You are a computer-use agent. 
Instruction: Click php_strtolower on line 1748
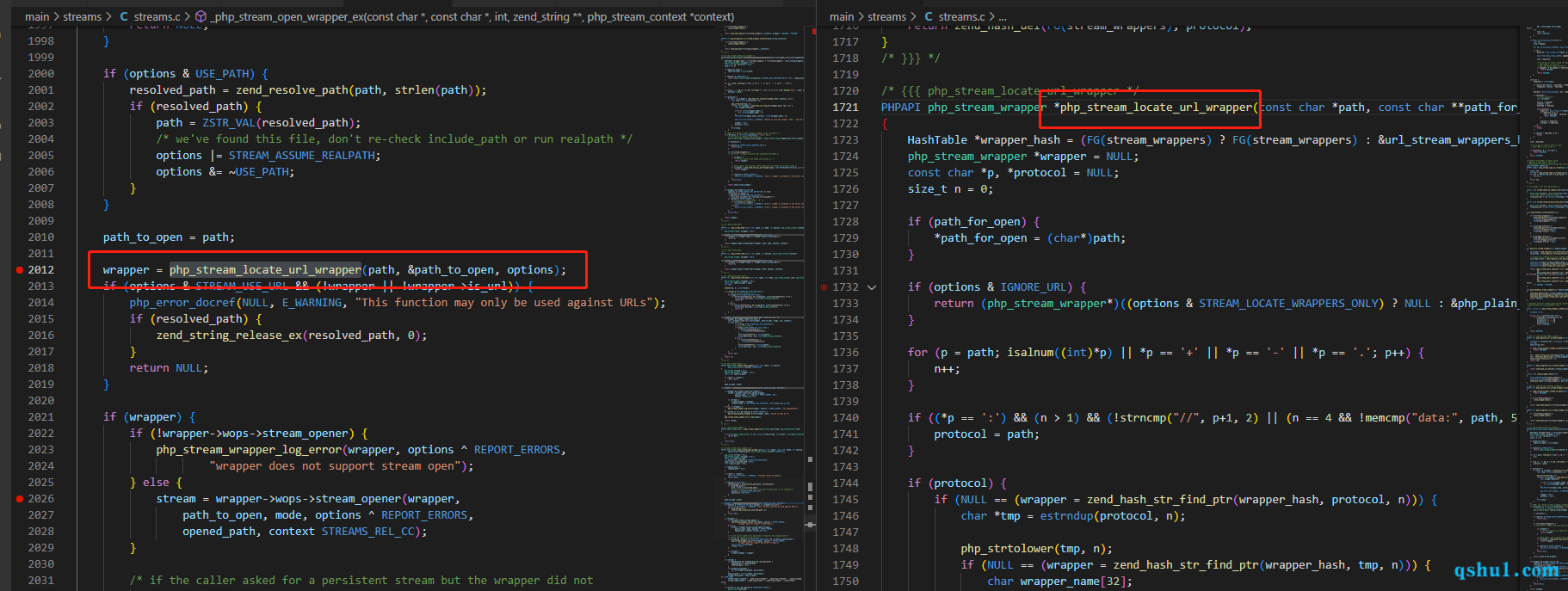[x=1007, y=548]
